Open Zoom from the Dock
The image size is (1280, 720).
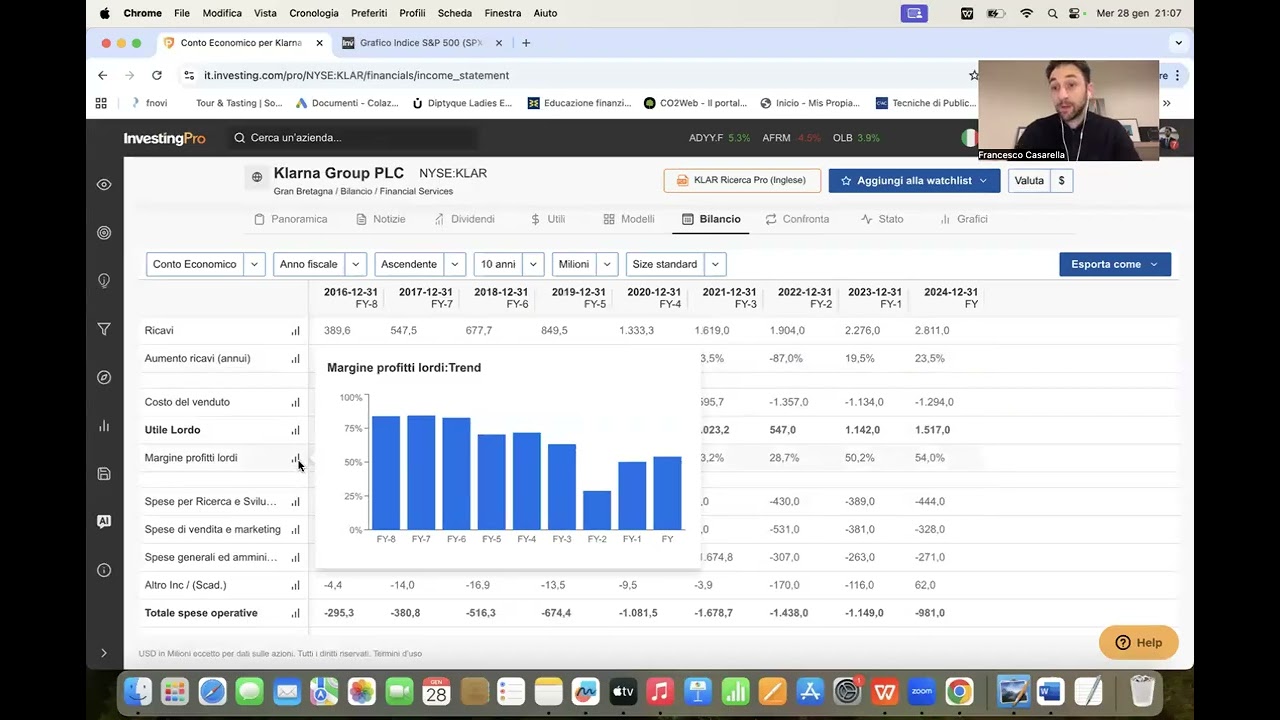(x=921, y=691)
